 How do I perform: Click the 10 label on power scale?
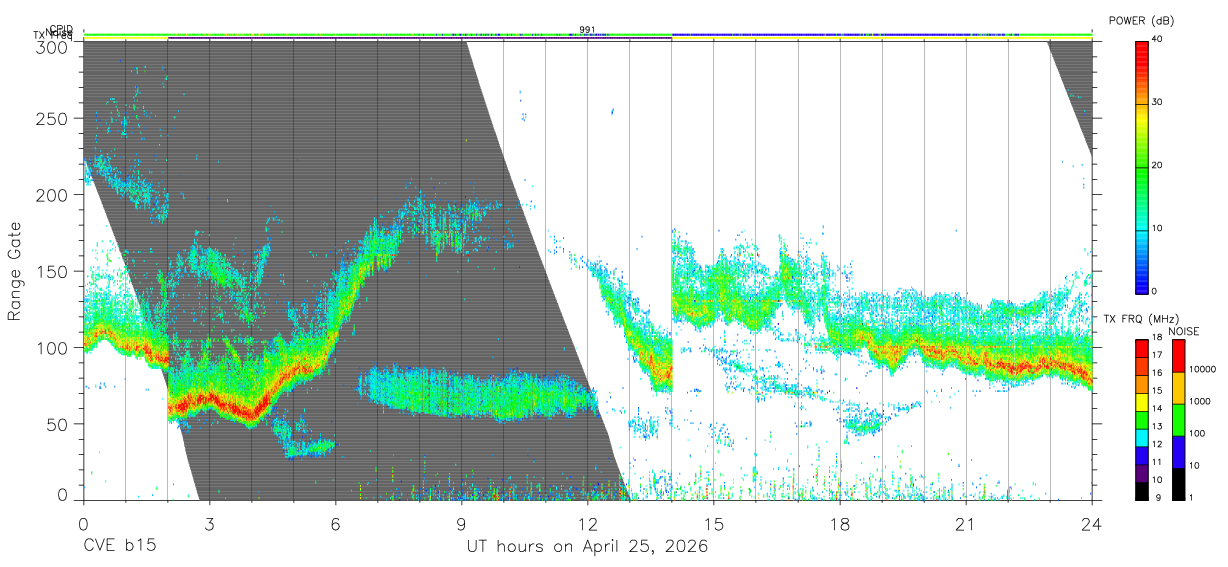(1158, 229)
